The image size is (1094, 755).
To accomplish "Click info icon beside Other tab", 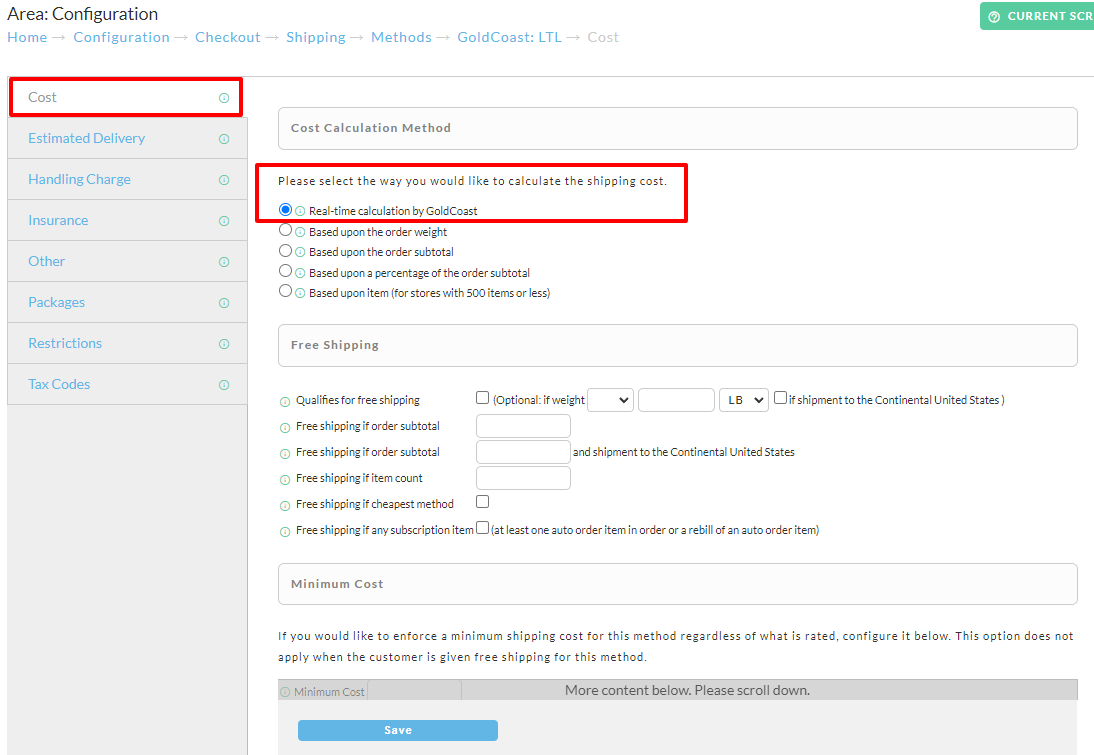I will click(224, 262).
